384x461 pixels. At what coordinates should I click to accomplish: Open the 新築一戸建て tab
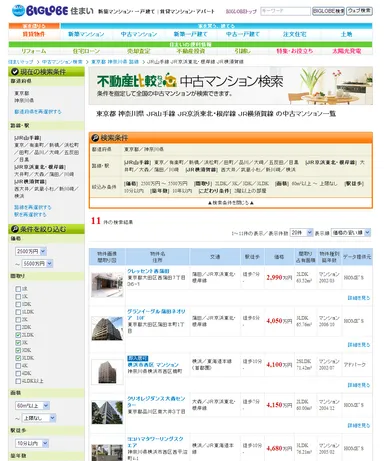point(191,34)
